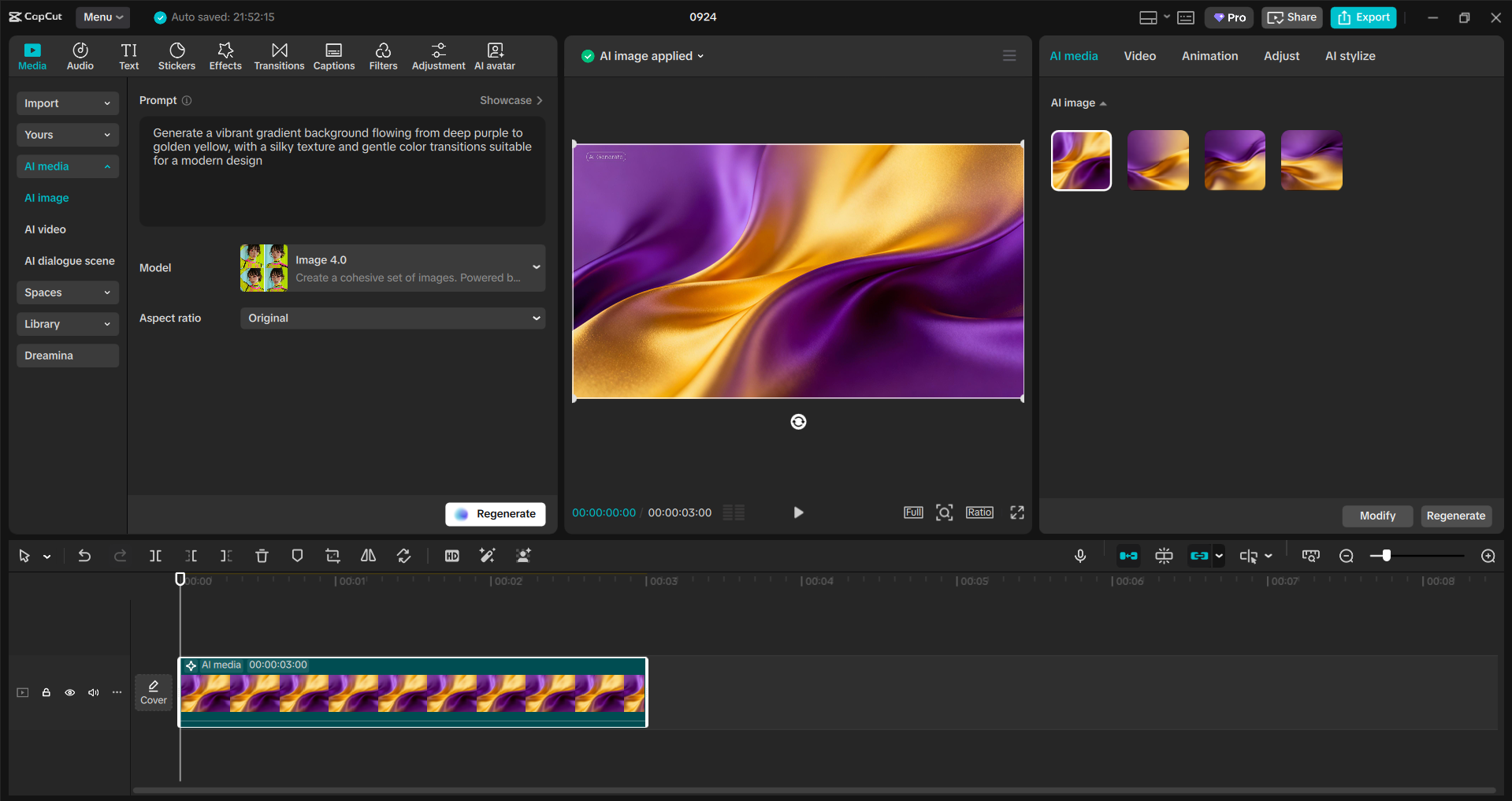The height and width of the screenshot is (801, 1512).
Task: Click the Regenerate button
Action: pyautogui.click(x=495, y=513)
